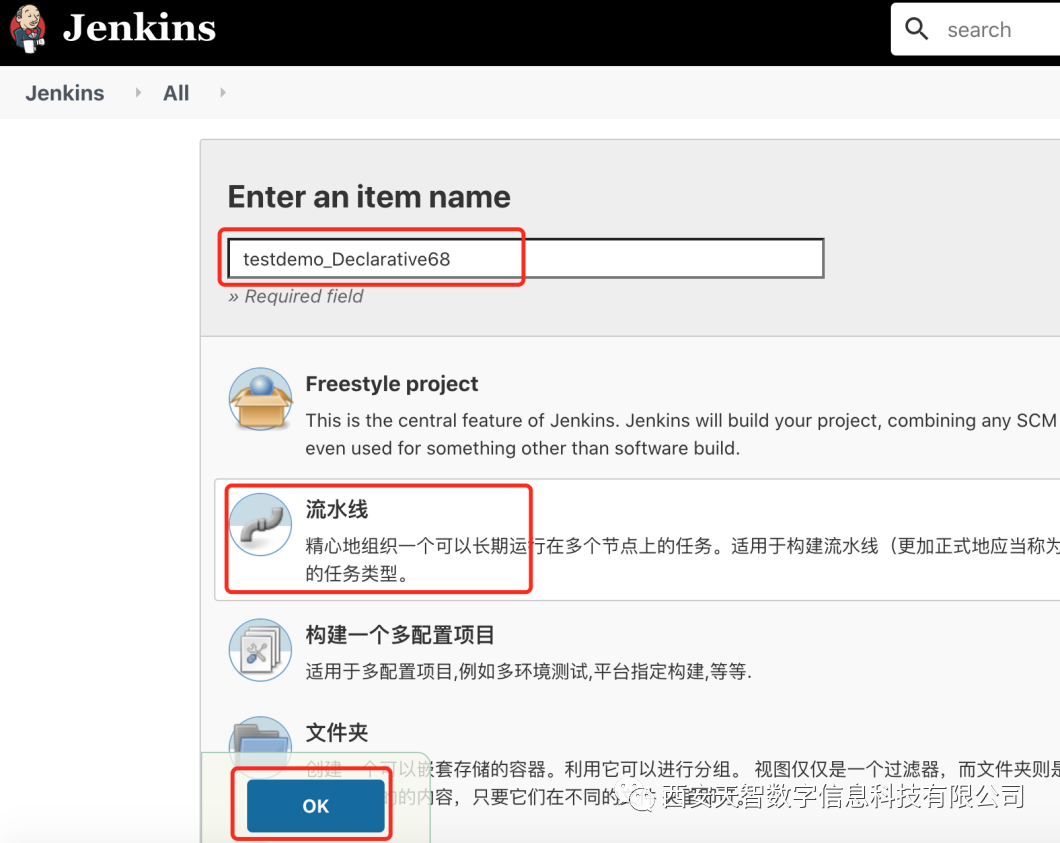Choose the 文件夹 item type title
The width and height of the screenshot is (1060, 843).
click(x=337, y=733)
